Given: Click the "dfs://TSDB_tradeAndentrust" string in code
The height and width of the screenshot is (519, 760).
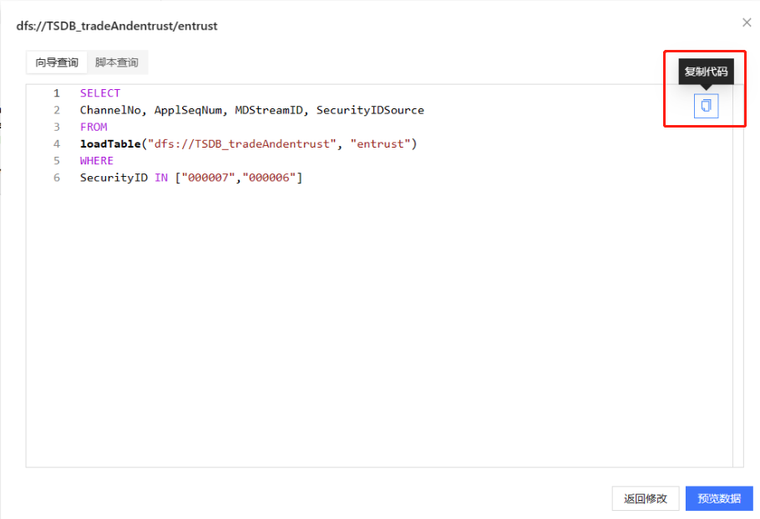Looking at the screenshot, I should point(241,144).
